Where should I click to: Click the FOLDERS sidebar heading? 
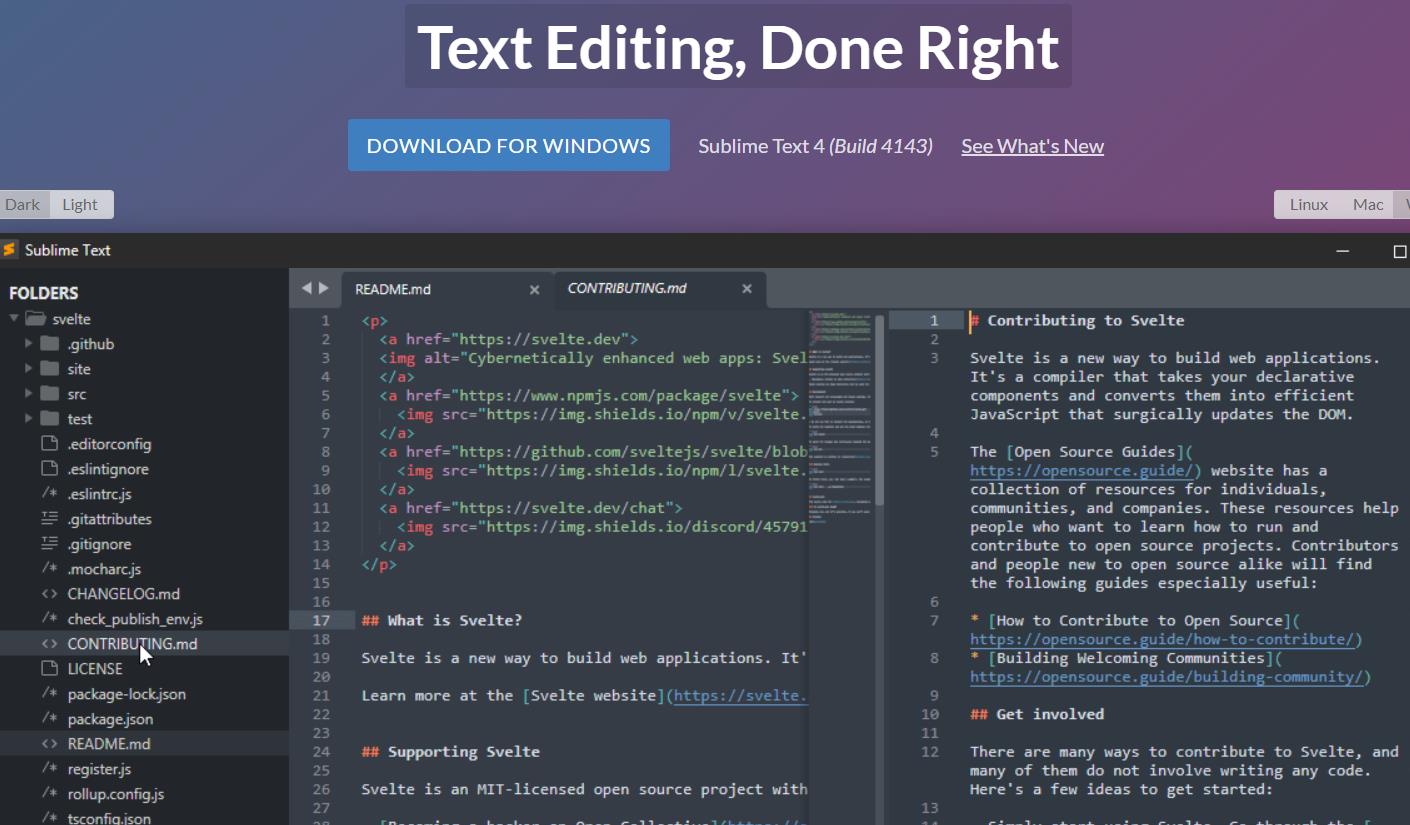click(43, 293)
